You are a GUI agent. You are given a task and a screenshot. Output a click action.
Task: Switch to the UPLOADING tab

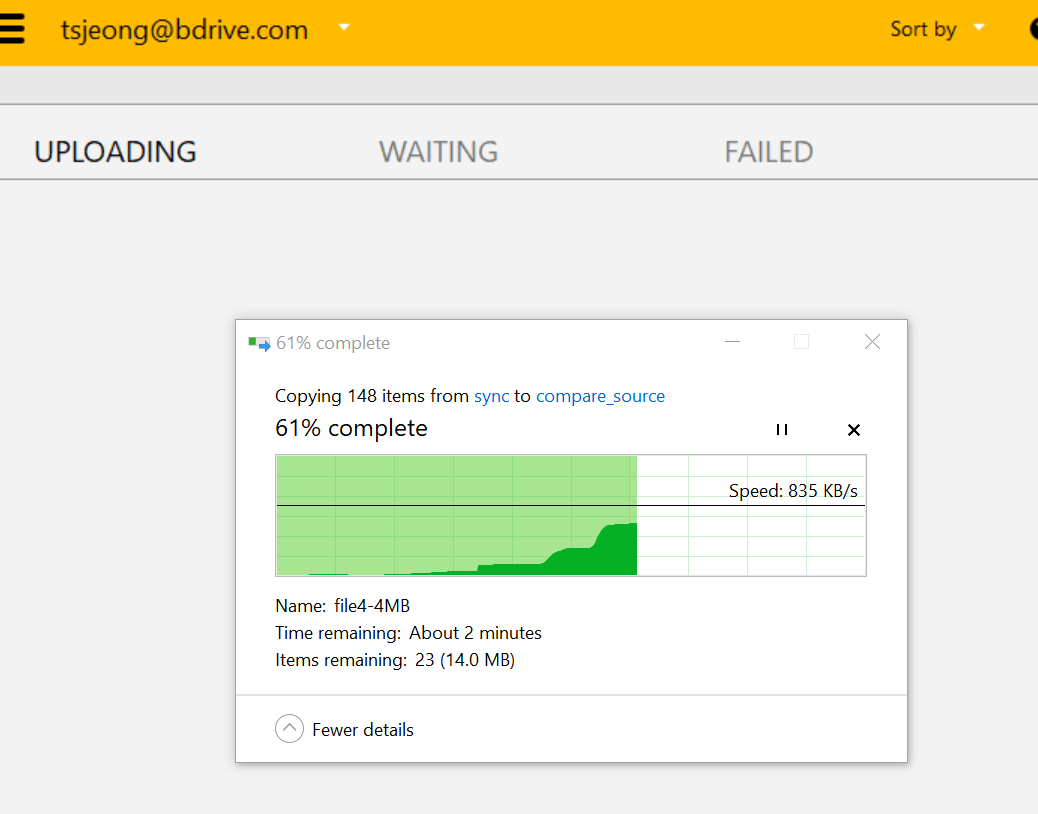pyautogui.click(x=115, y=152)
